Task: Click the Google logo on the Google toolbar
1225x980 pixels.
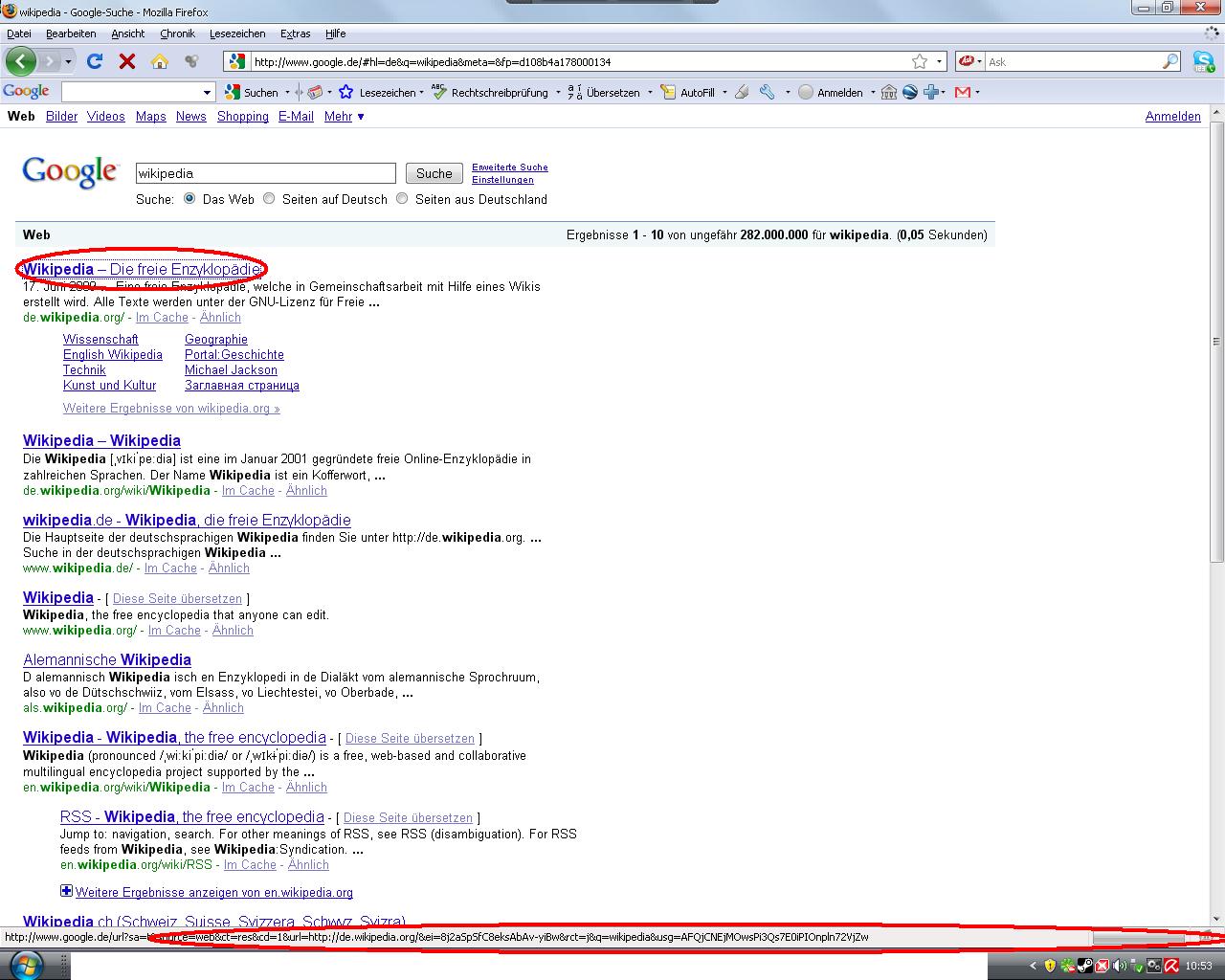Action: coord(26,92)
